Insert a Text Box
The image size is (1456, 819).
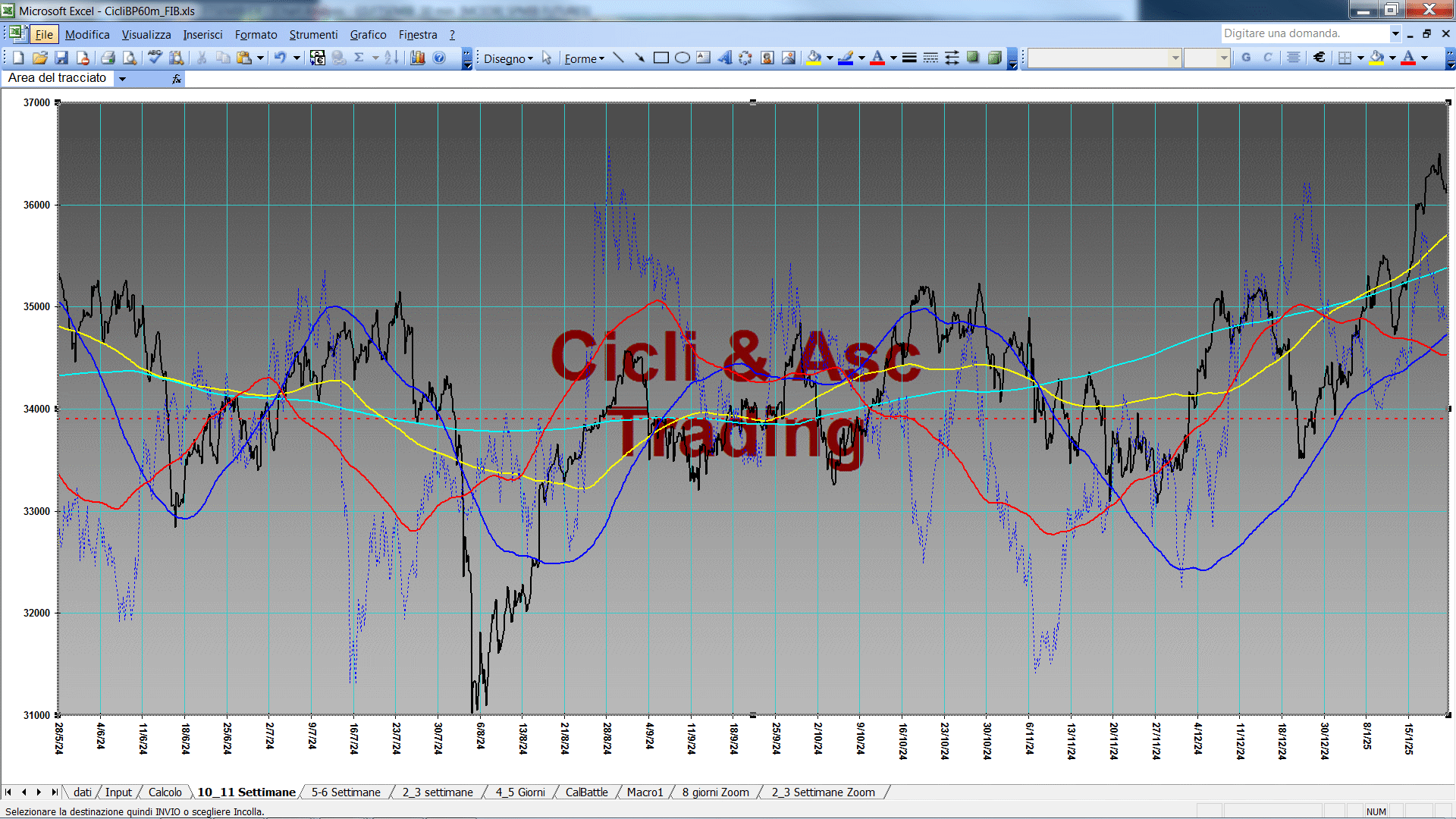703,58
